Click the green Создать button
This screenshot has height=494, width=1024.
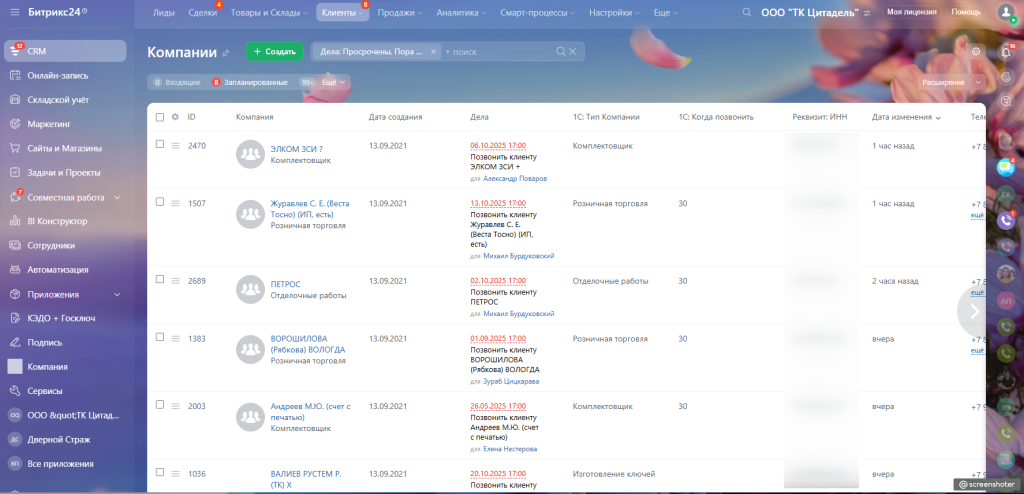[x=275, y=51]
